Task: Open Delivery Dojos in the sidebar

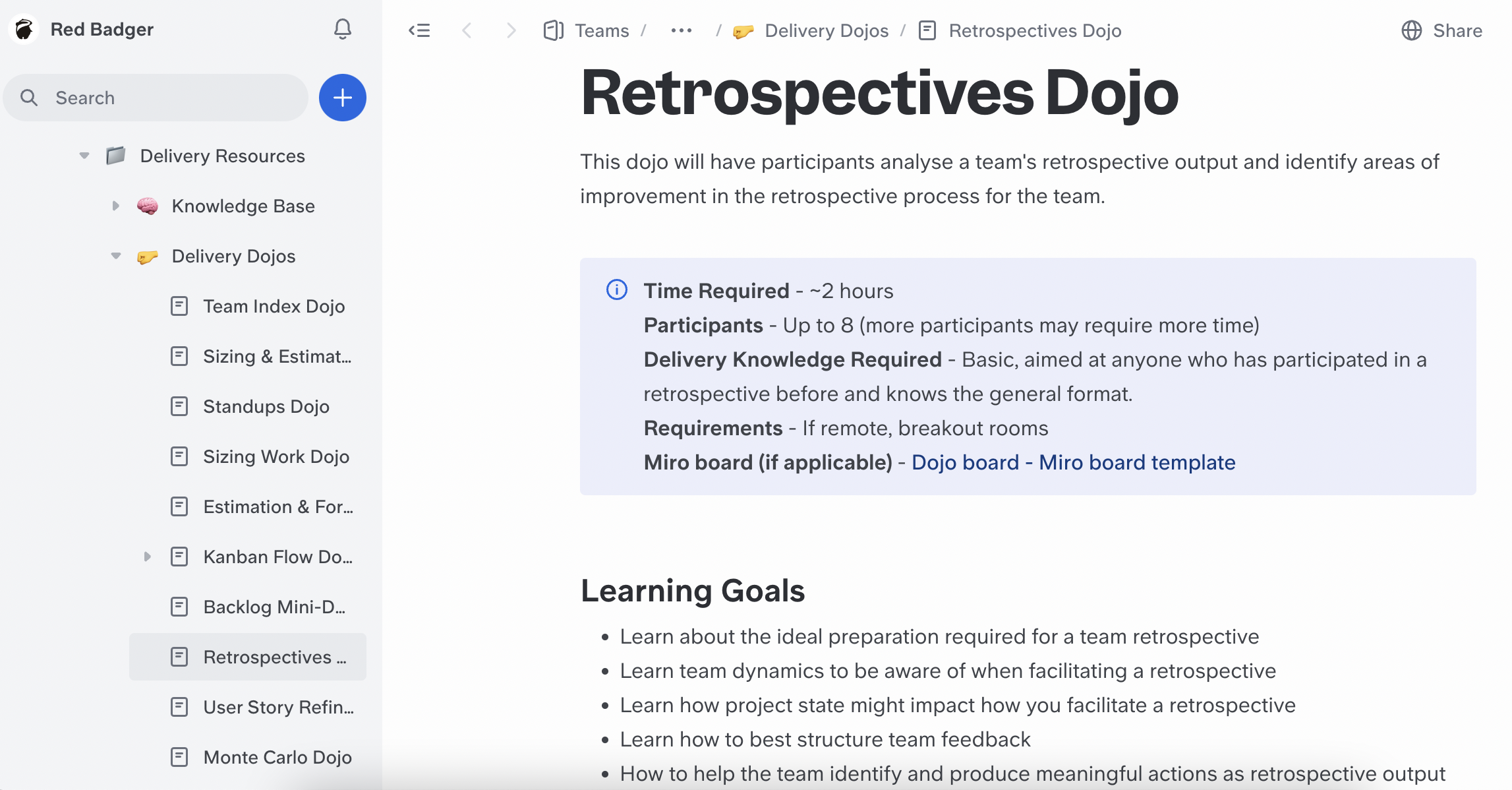Action: [x=233, y=256]
